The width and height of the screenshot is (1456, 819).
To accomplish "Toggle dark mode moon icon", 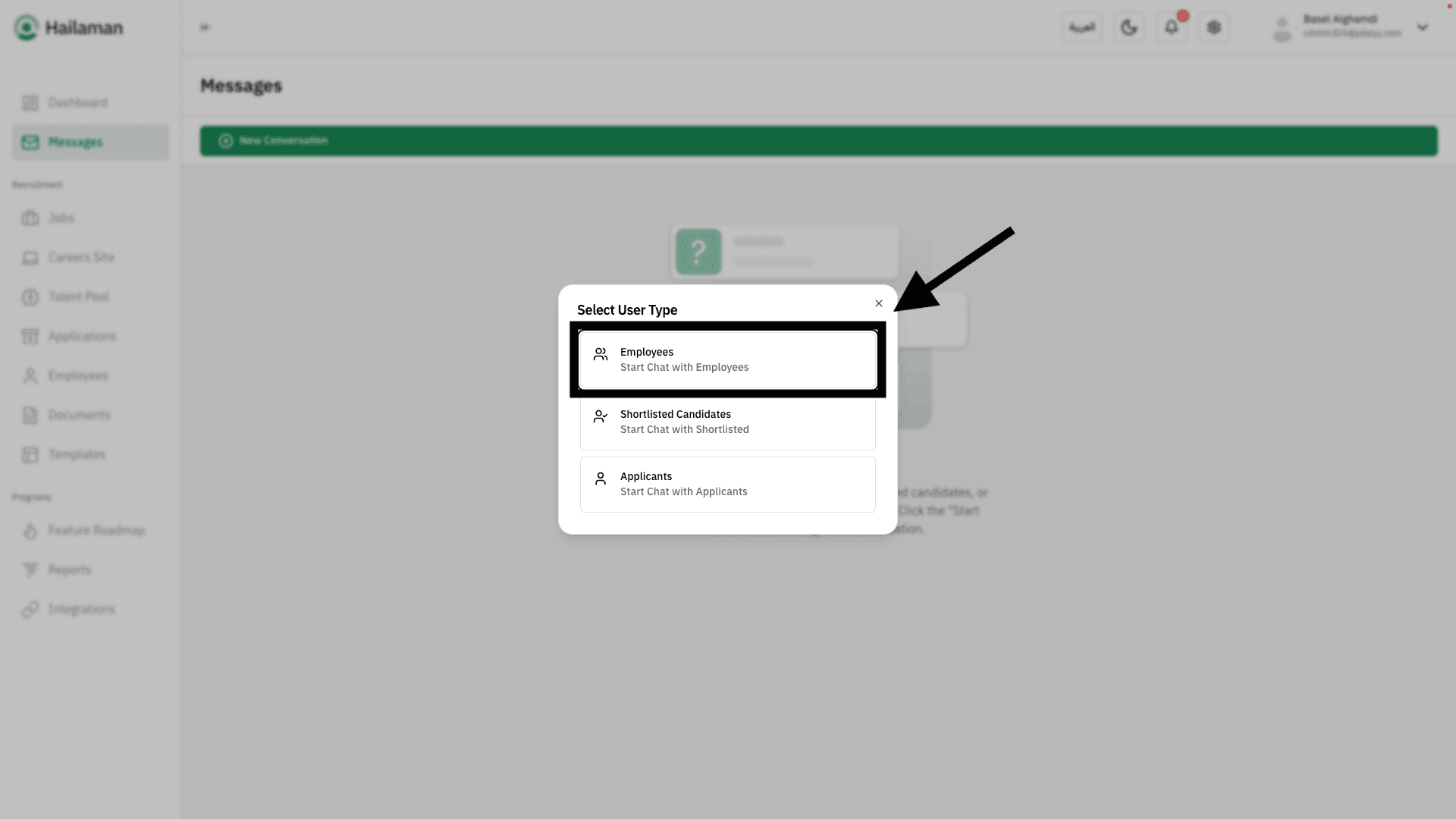I will coord(1128,28).
